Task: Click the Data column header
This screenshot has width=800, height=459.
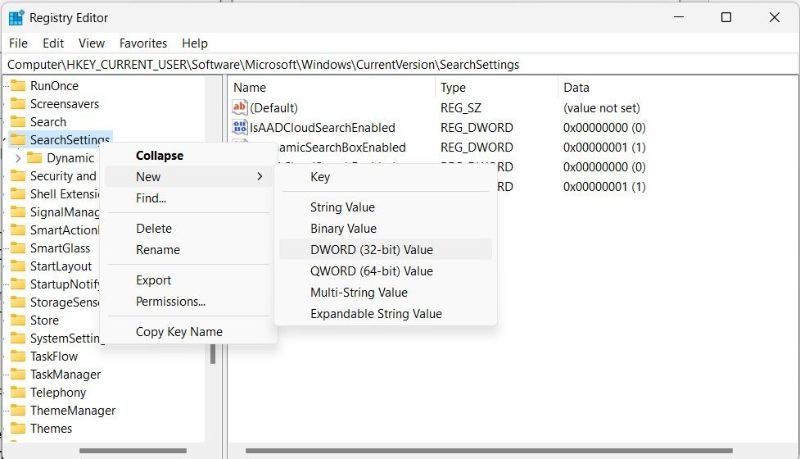Action: (576, 88)
